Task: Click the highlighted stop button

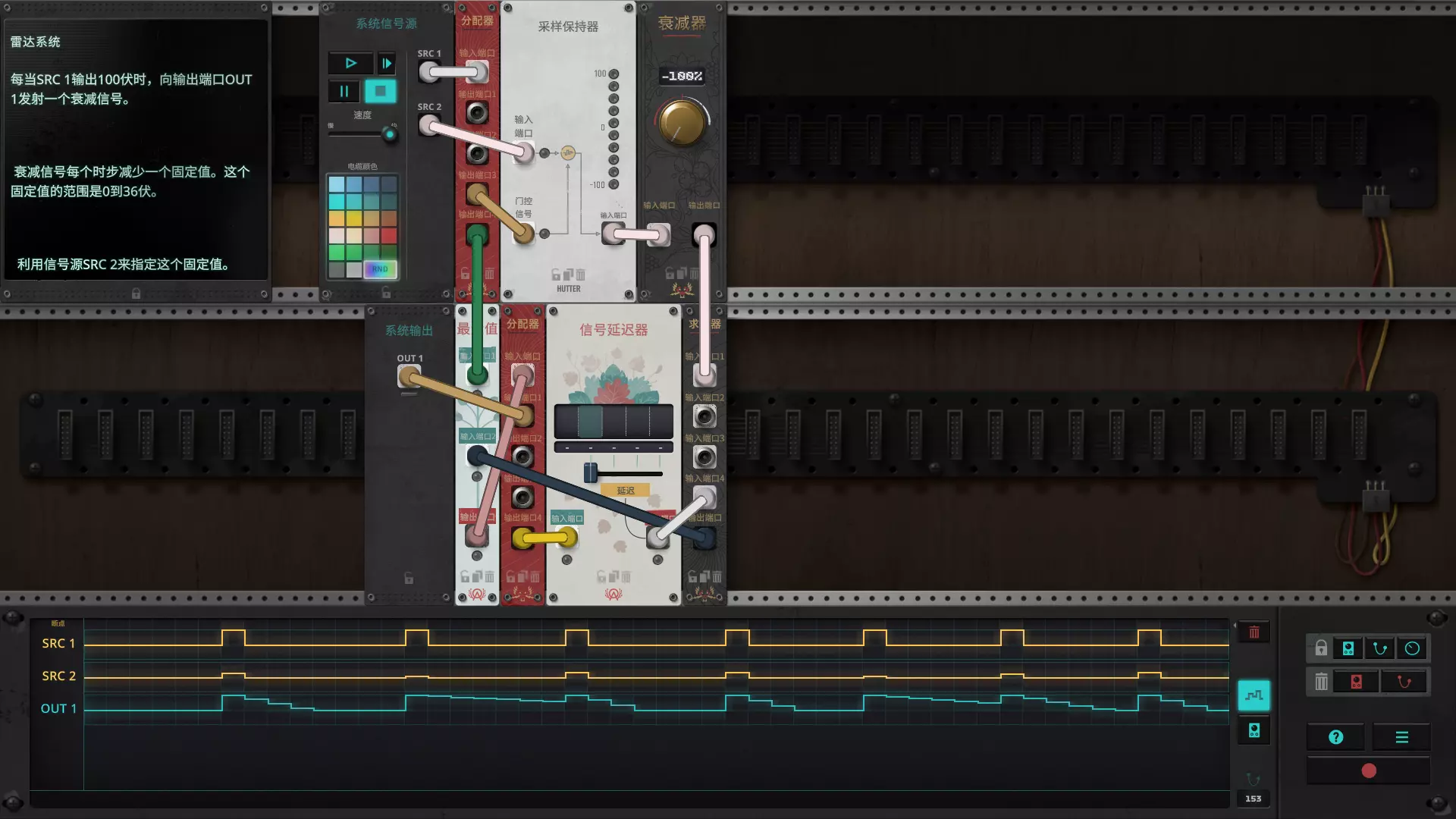Action: [380, 92]
